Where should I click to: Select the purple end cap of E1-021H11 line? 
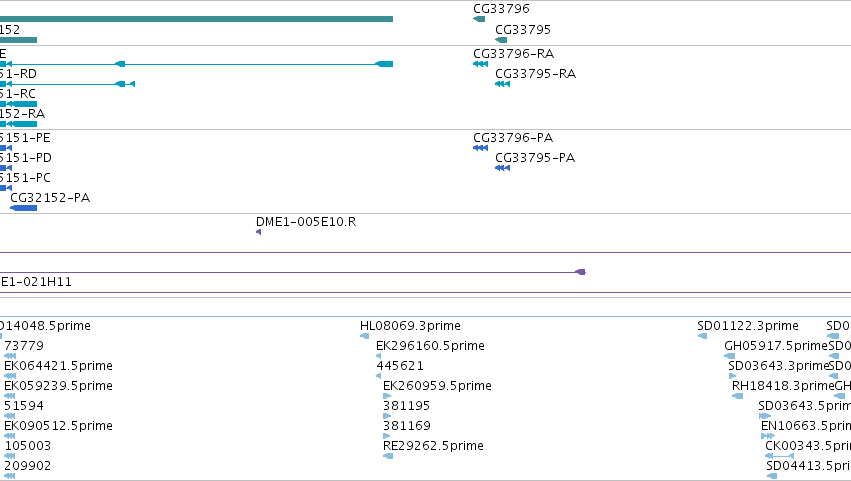point(581,272)
